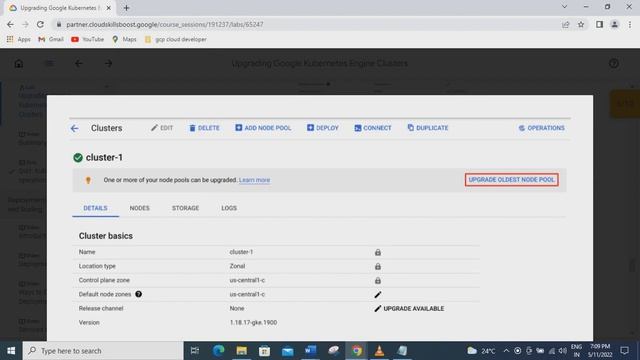This screenshot has width=640, height=360.
Task: Open the Chrome profile icon
Action: pyautogui.click(x=614, y=24)
